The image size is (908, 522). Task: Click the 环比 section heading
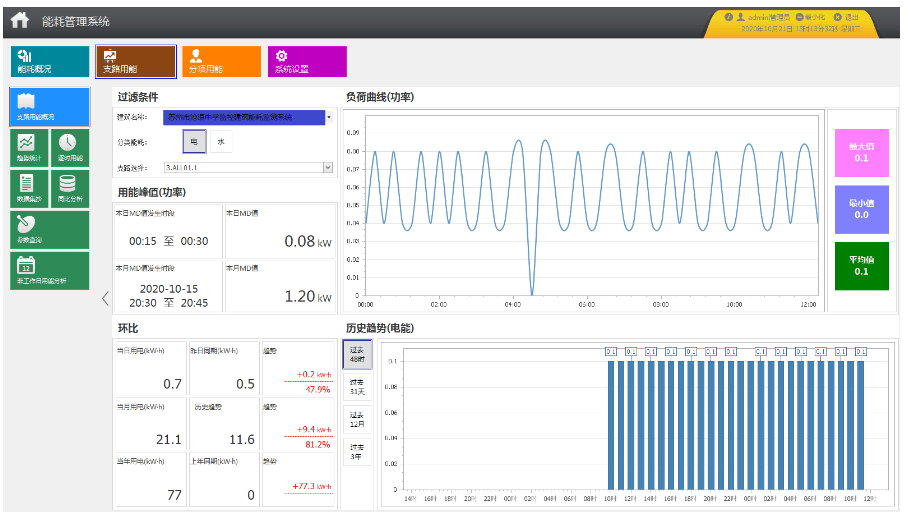coord(128,328)
